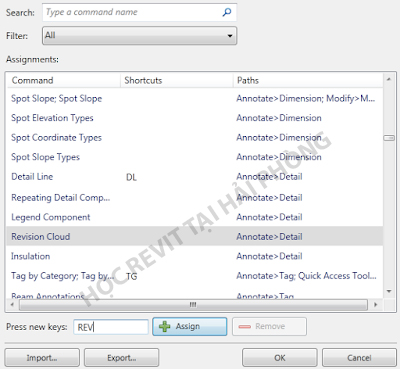Assign the REV shortcut
400x369 pixels.
click(x=189, y=326)
